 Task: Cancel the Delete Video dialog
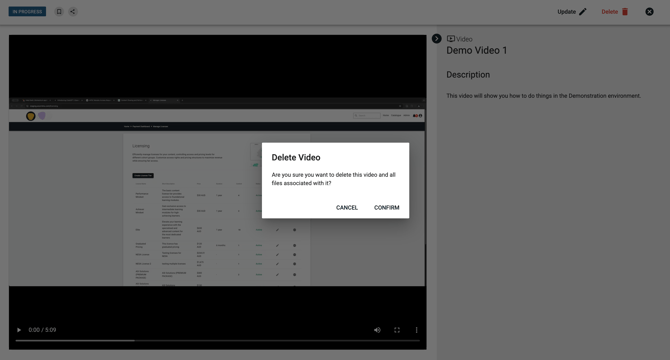pyautogui.click(x=347, y=208)
